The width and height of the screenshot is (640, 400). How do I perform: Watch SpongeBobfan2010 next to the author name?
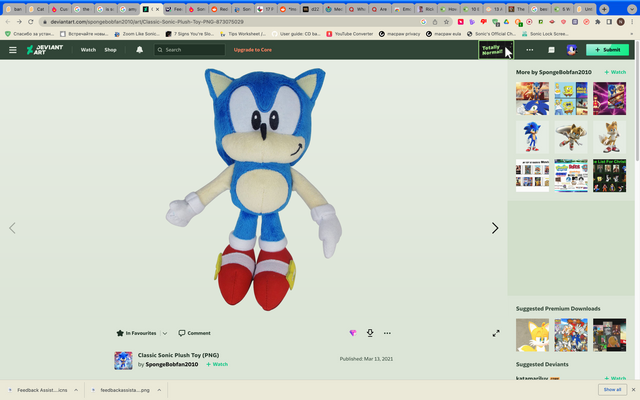point(217,364)
